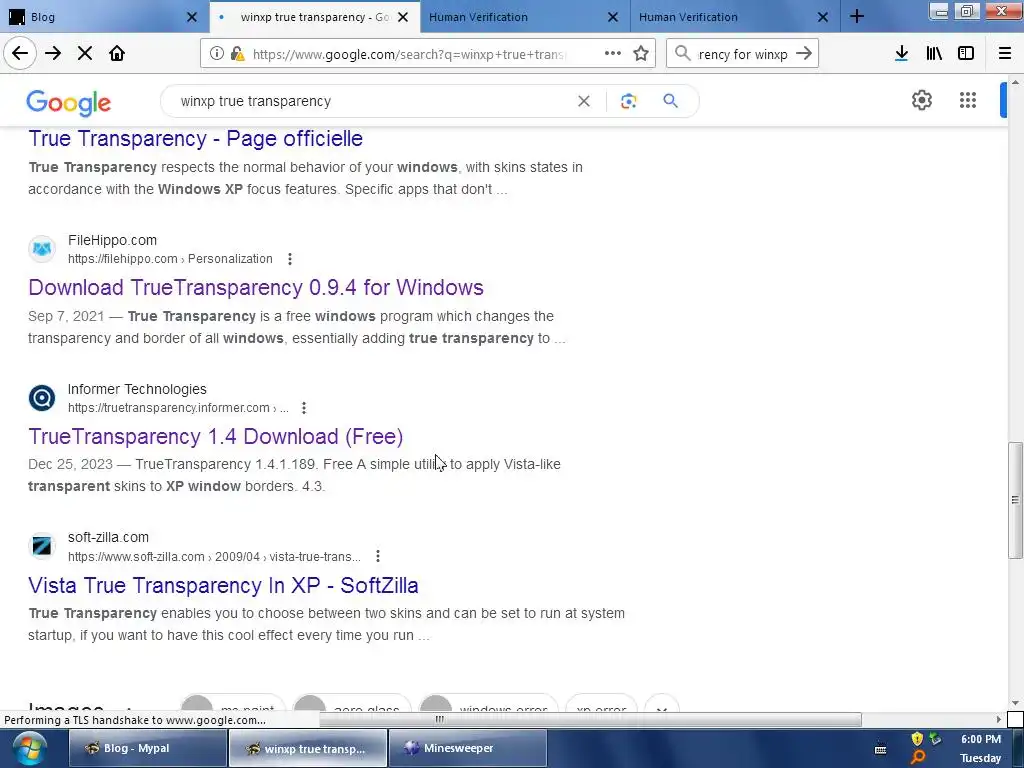Go back to the previous page
Viewport: 1024px width, 768px height.
(x=20, y=53)
